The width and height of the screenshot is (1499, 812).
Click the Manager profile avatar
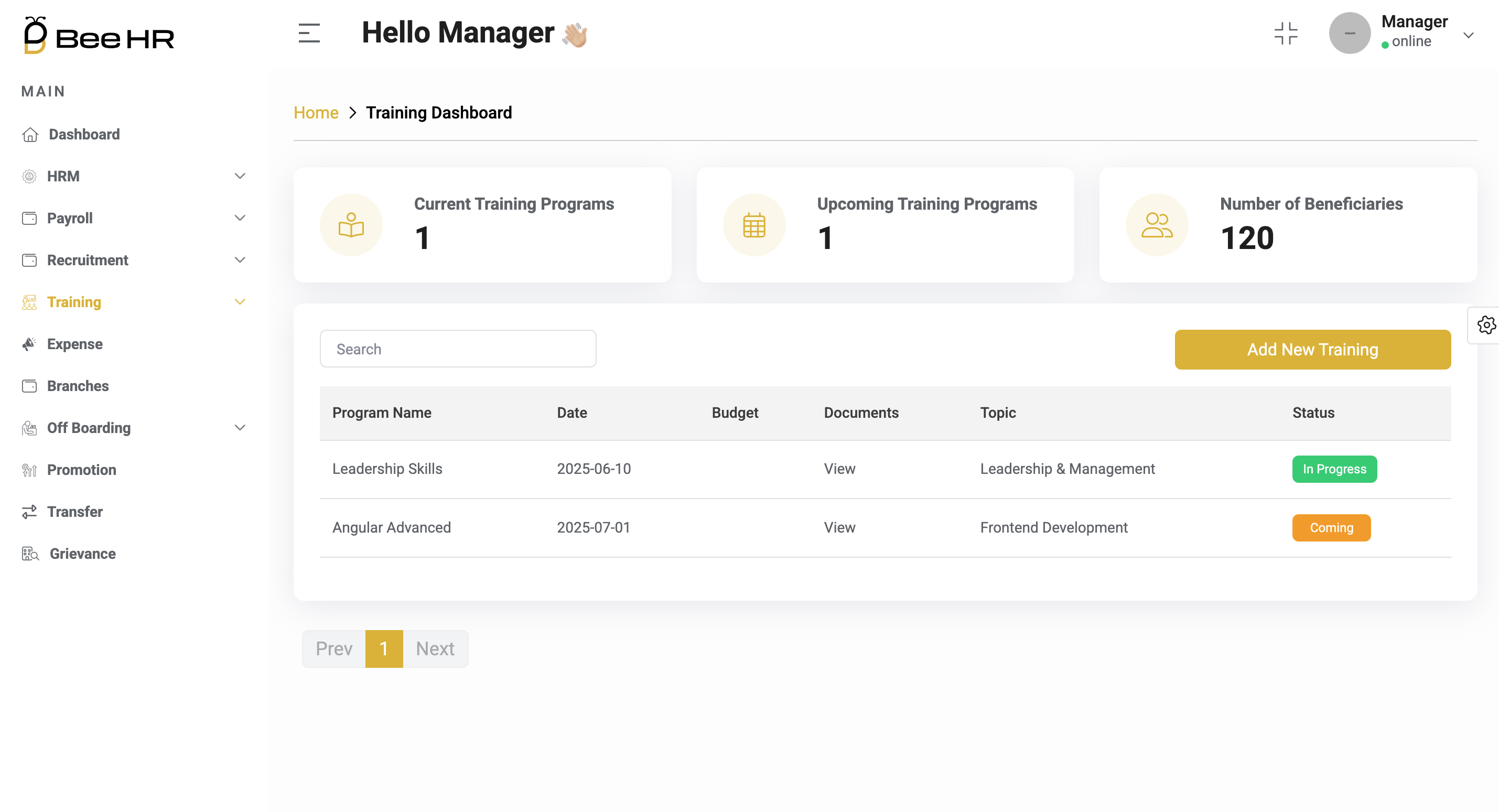[x=1350, y=33]
